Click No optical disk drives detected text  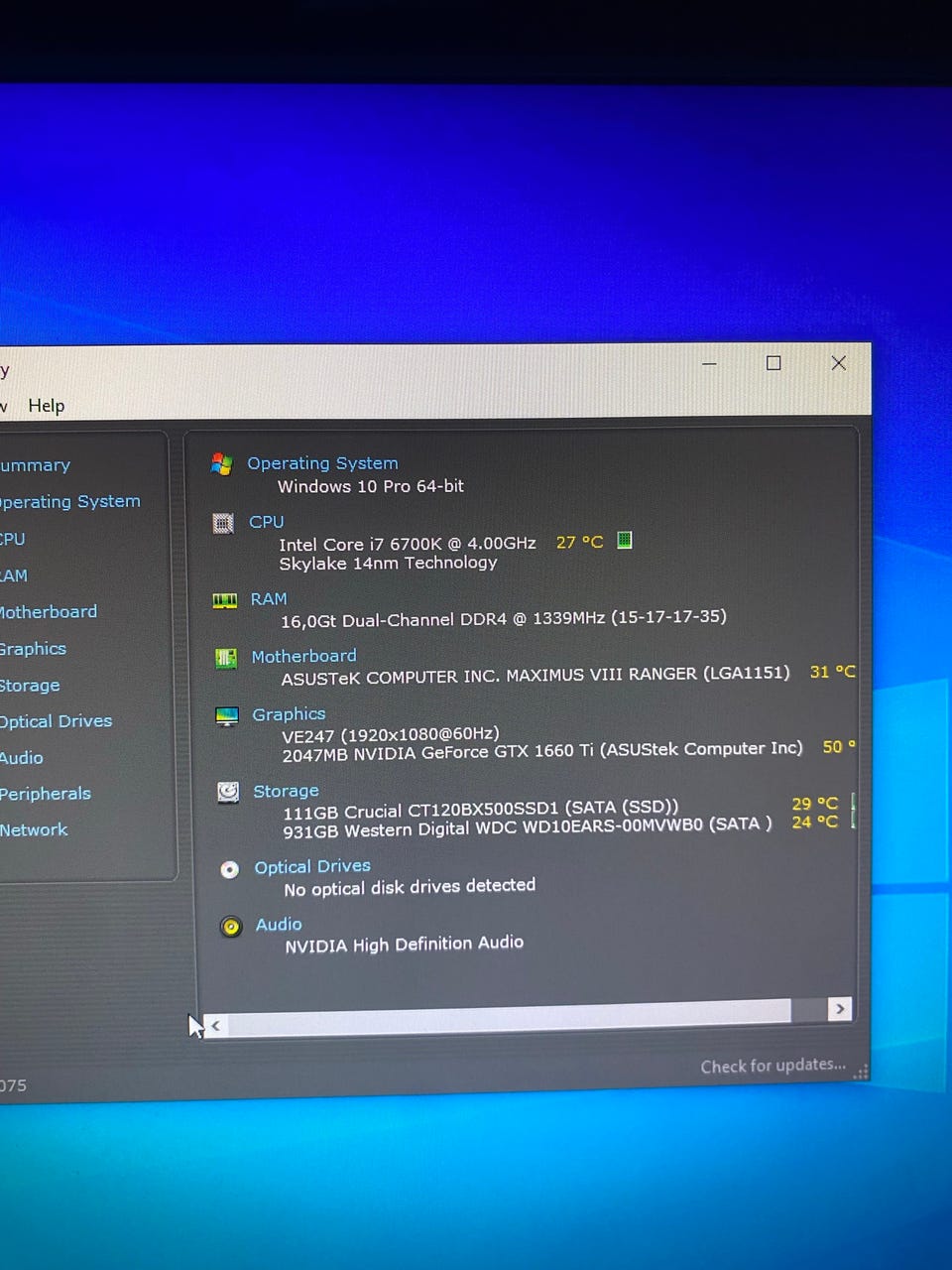[410, 887]
